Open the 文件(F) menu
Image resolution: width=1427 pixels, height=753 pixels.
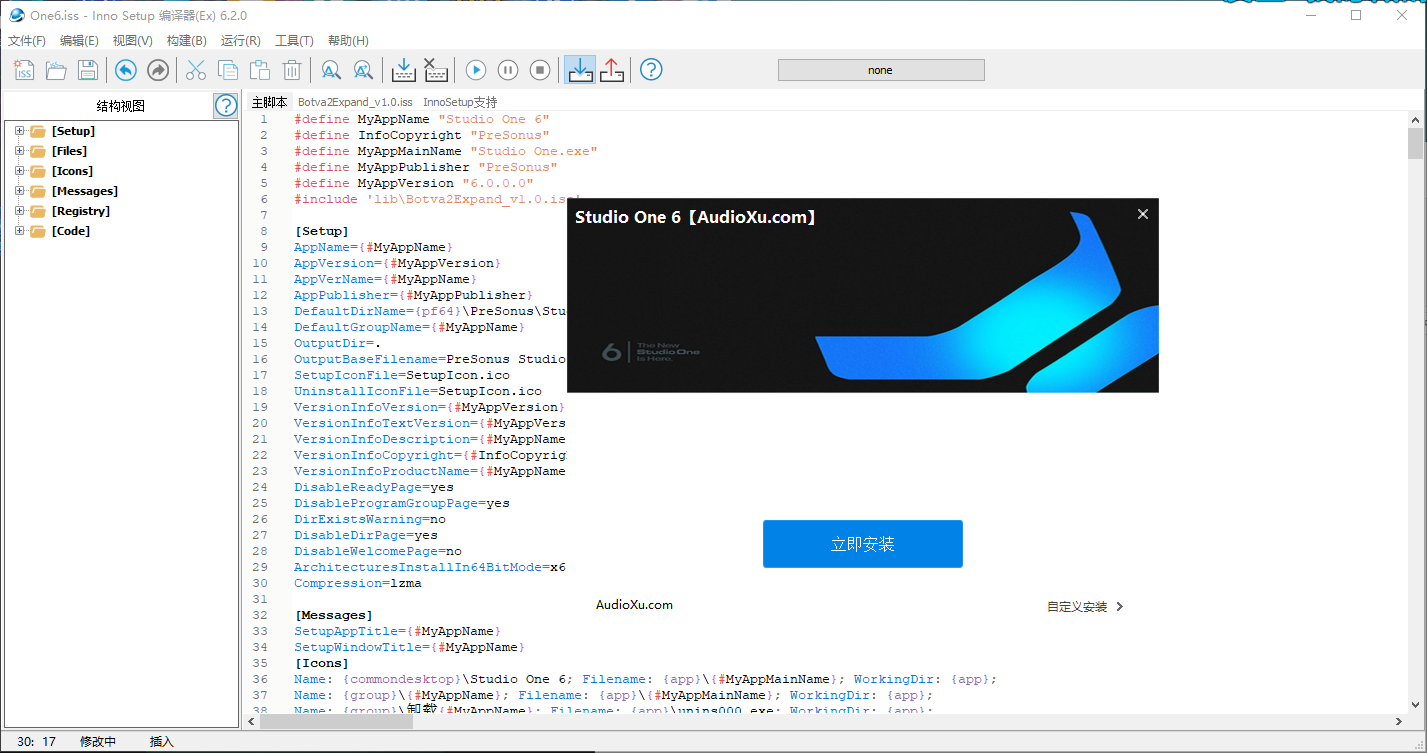click(x=27, y=41)
